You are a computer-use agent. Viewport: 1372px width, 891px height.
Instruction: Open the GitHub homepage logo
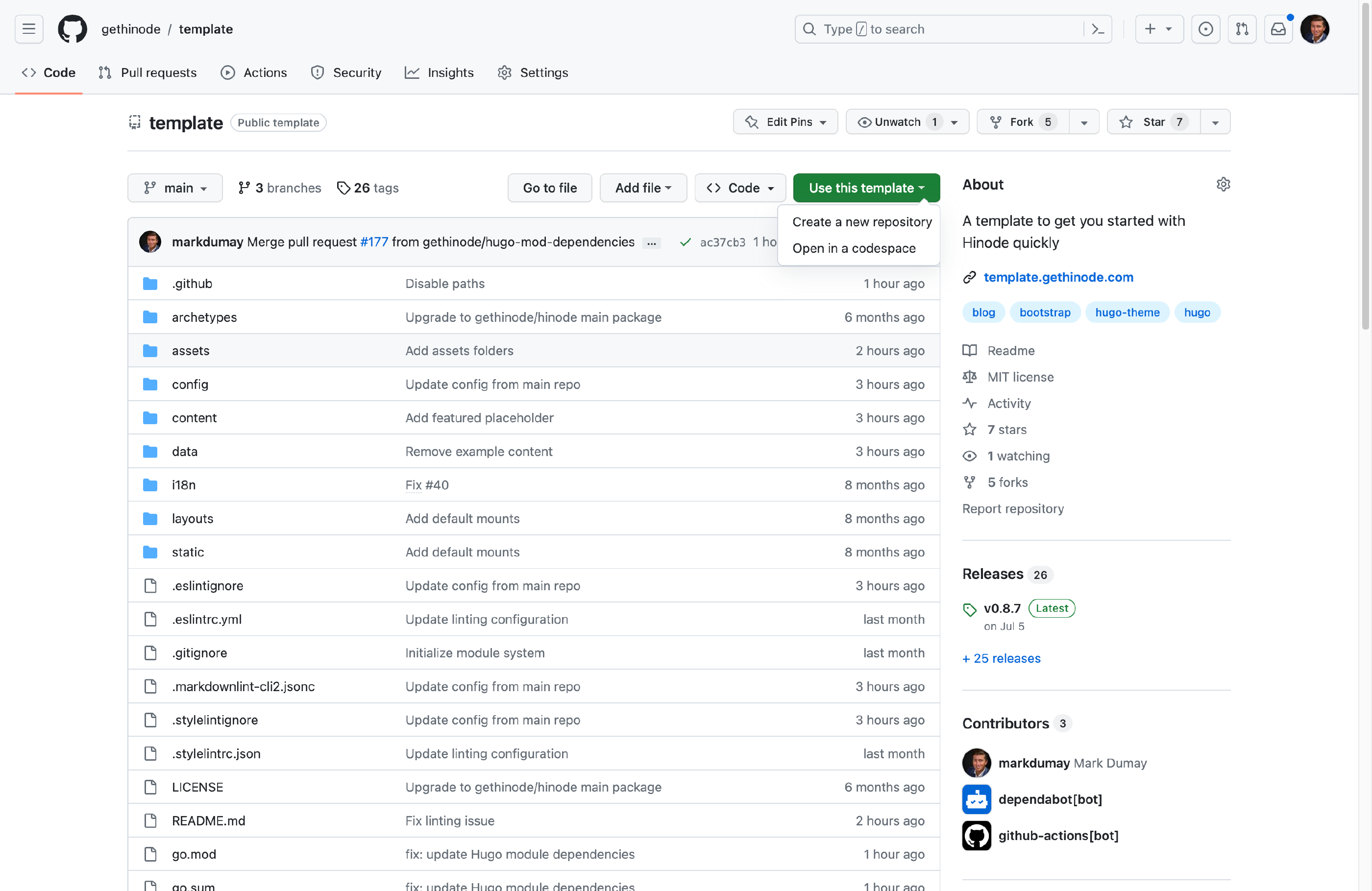coord(72,29)
